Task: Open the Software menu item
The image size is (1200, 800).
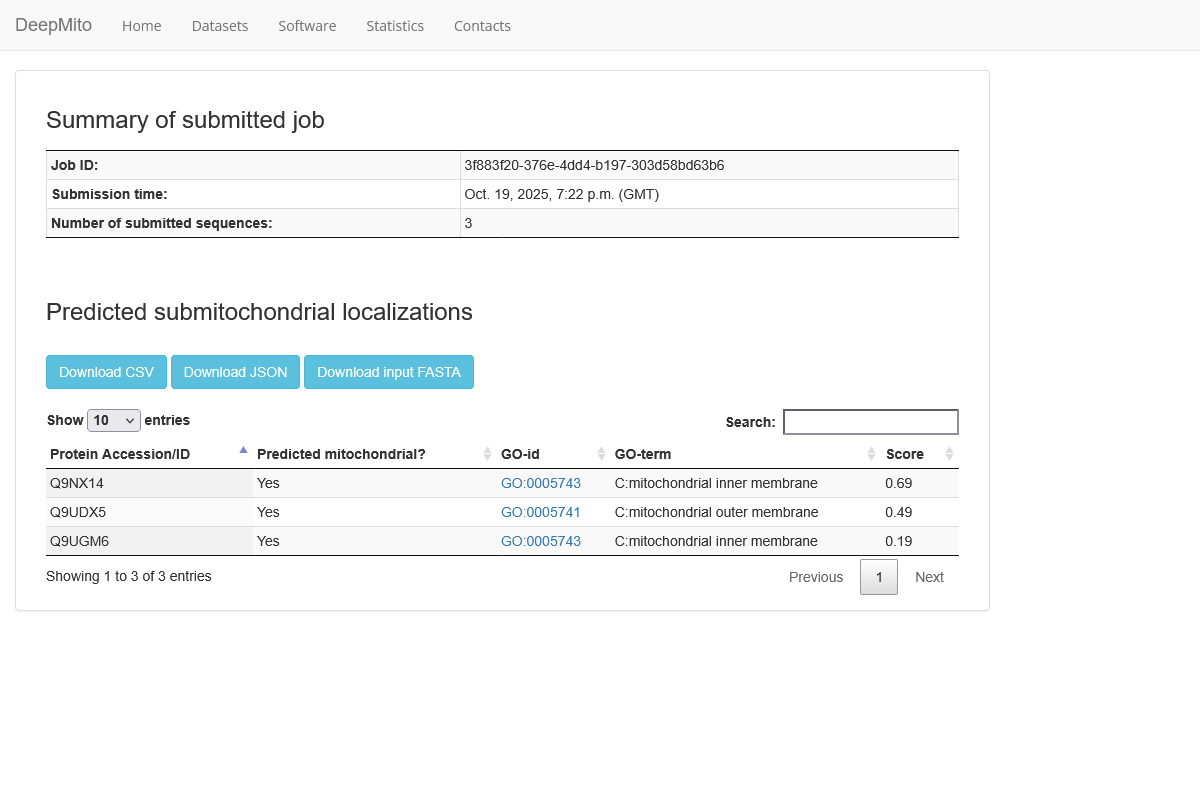Action: coord(307,26)
